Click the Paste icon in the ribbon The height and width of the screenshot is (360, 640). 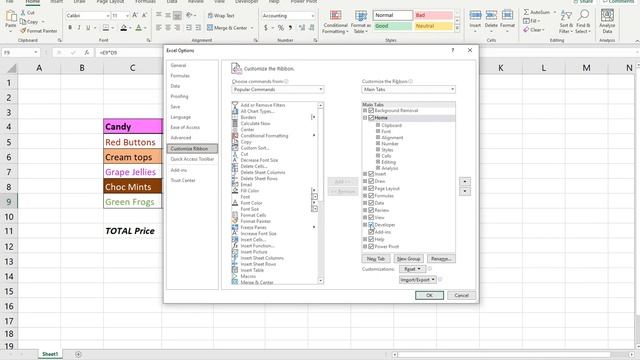click(x=11, y=16)
